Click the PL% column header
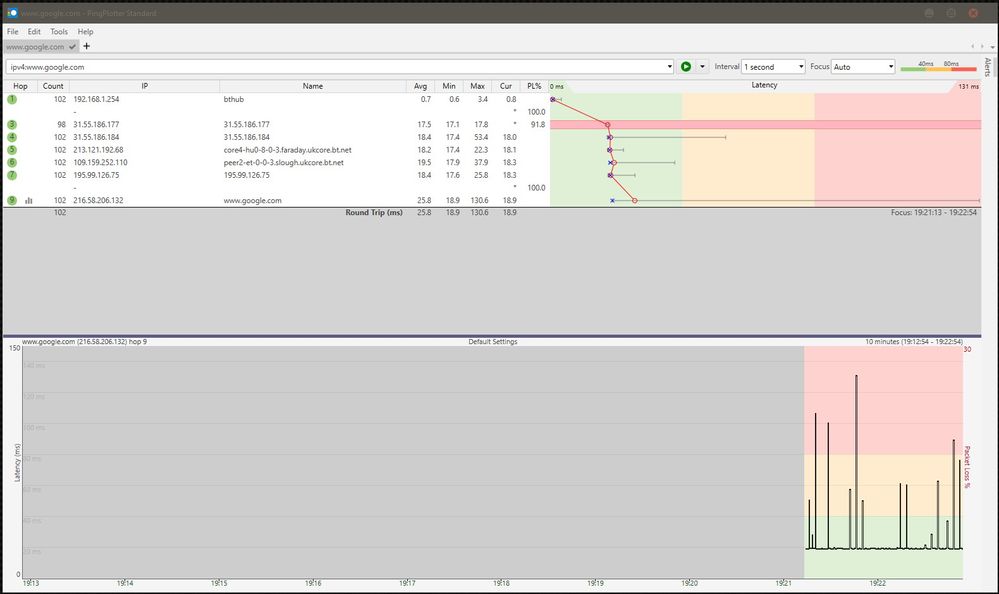This screenshot has height=594, width=999. click(534, 86)
